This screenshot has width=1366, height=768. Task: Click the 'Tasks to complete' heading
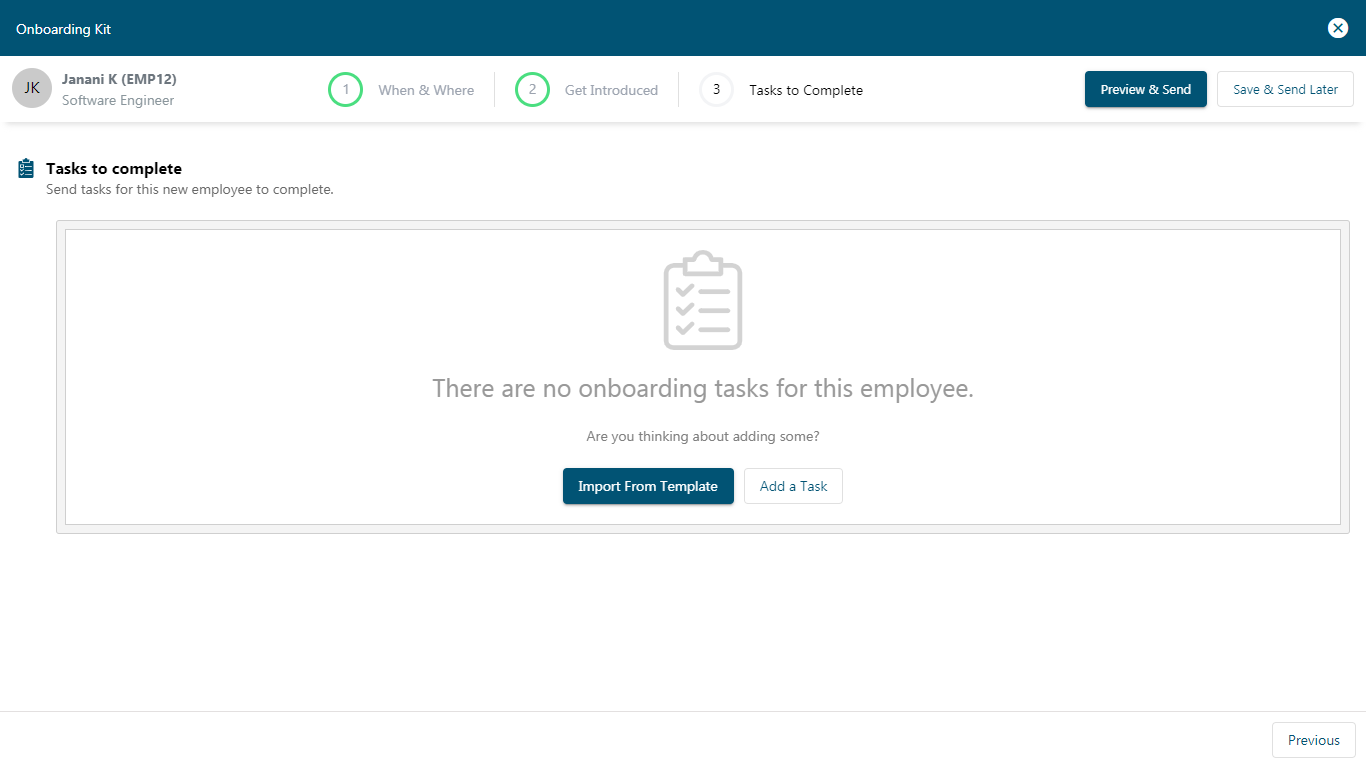pos(114,169)
